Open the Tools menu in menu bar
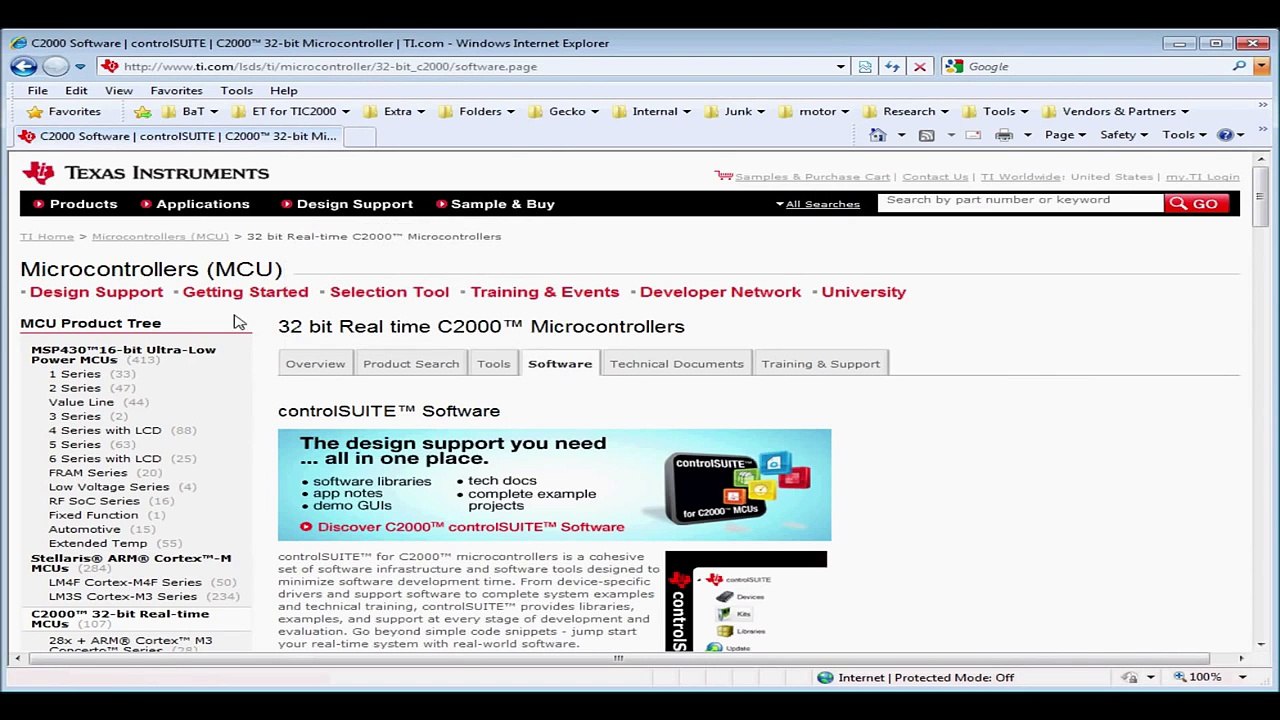The image size is (1280, 720). [236, 90]
